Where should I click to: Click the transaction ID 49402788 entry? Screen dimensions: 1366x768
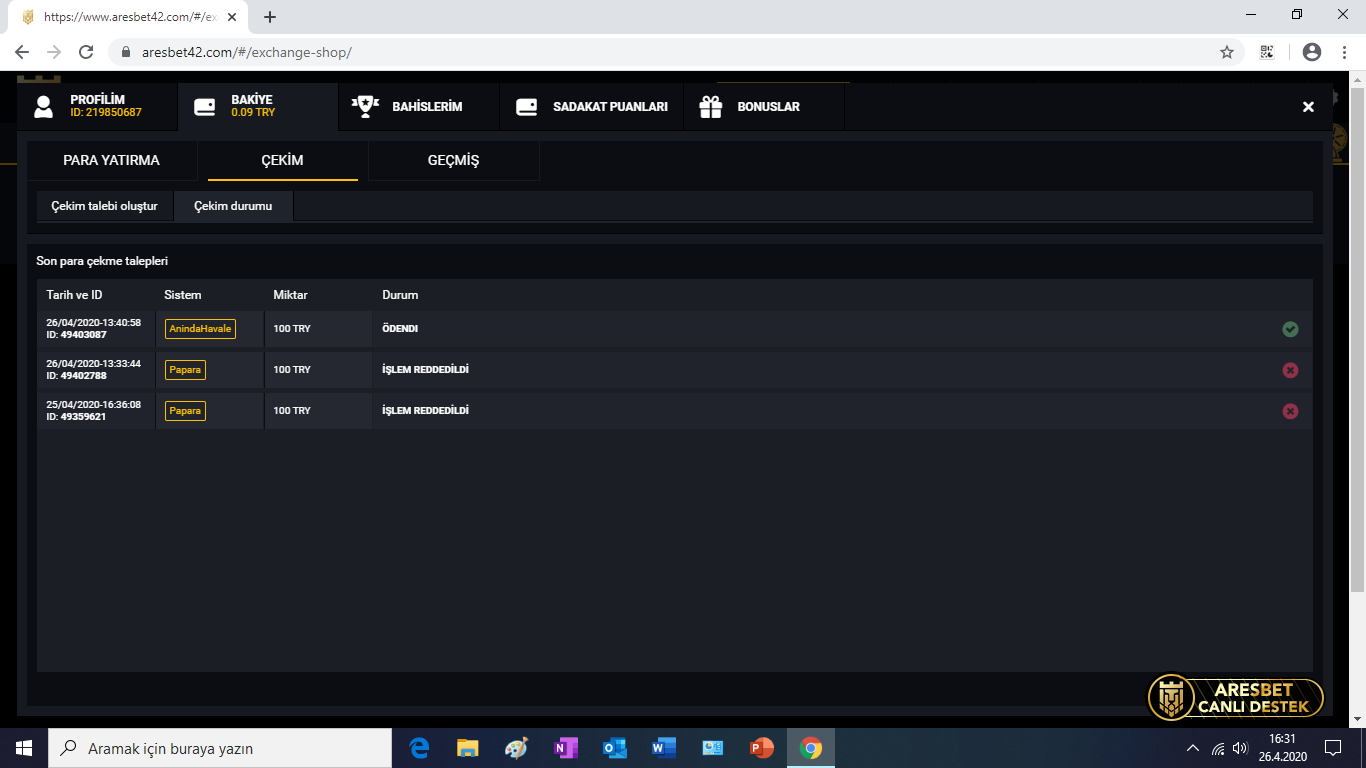[x=76, y=376]
